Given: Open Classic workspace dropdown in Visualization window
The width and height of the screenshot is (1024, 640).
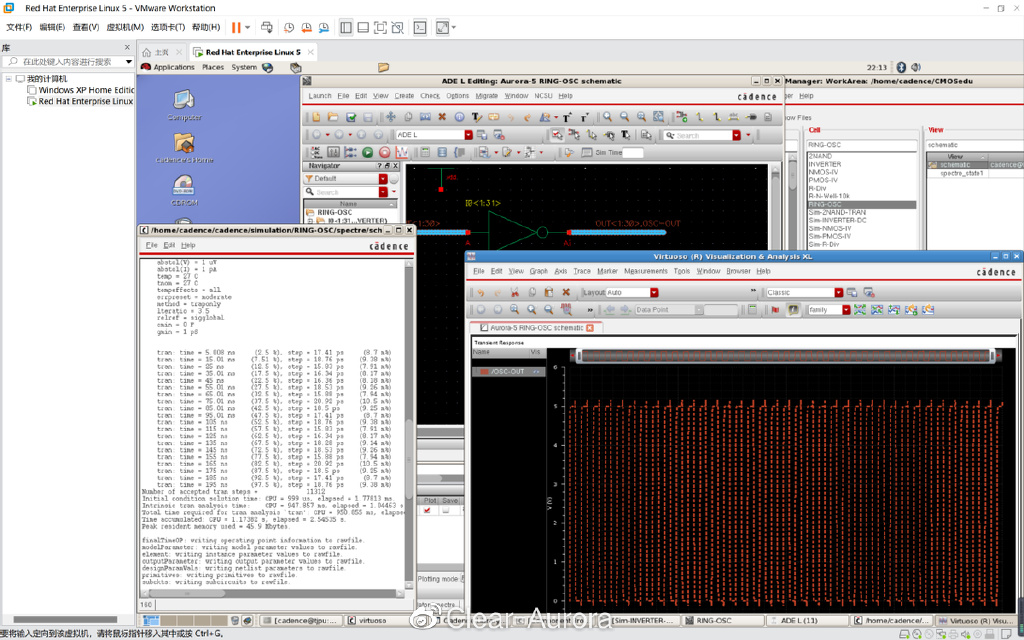Looking at the screenshot, I should tap(839, 293).
